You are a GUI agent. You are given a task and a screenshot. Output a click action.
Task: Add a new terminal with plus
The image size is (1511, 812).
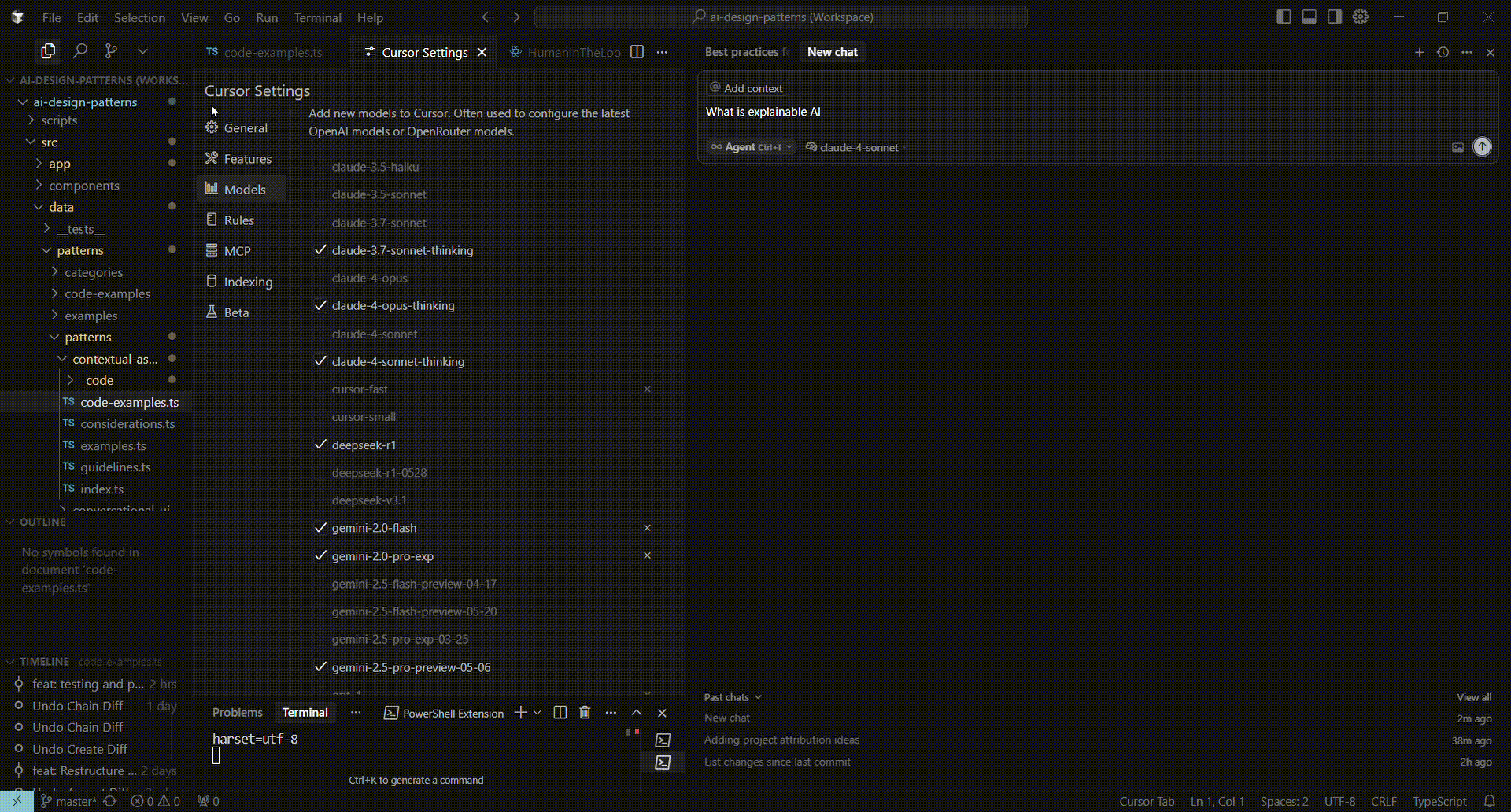pyautogui.click(x=520, y=713)
